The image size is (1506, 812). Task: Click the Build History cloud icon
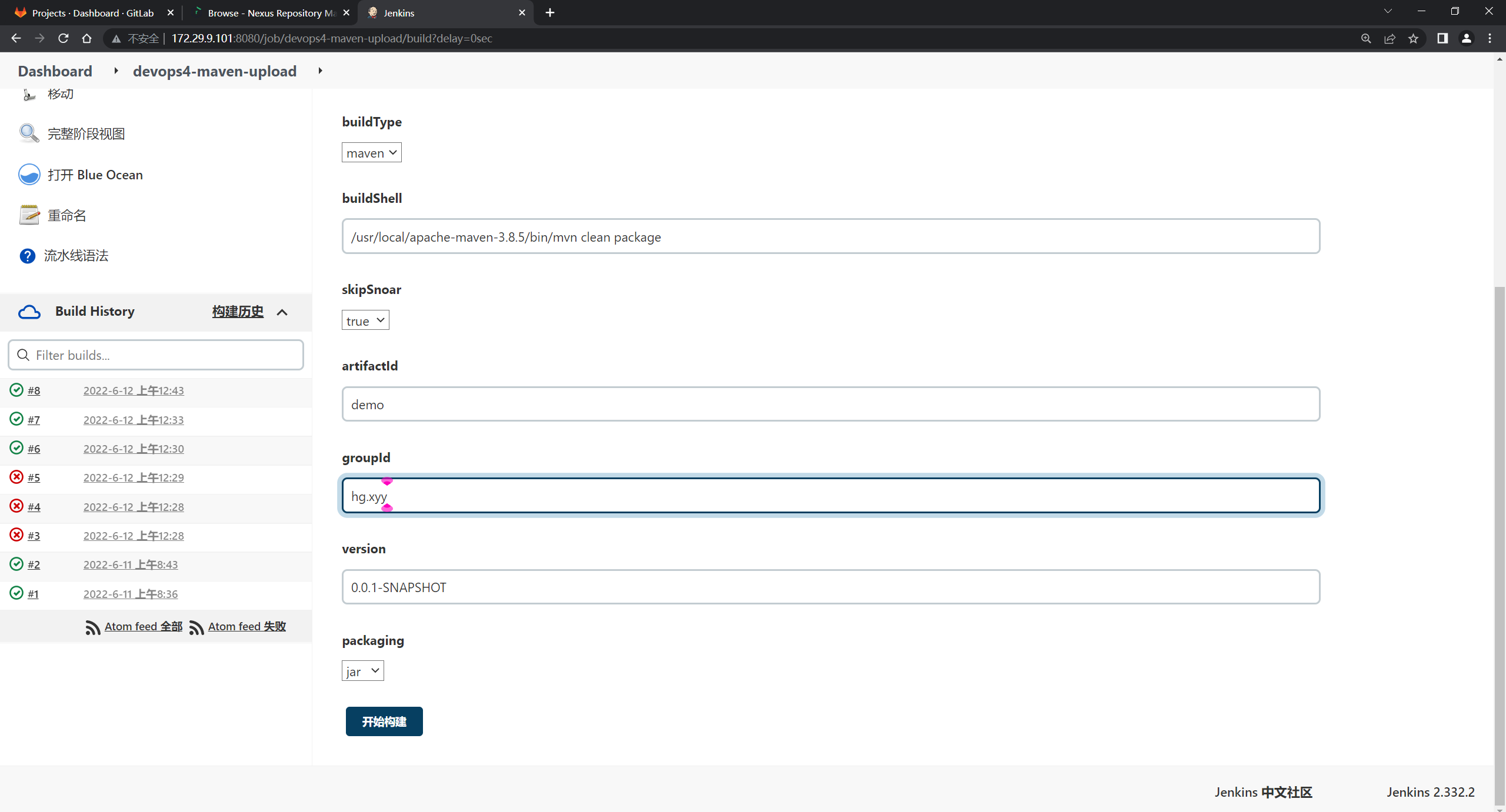point(29,312)
